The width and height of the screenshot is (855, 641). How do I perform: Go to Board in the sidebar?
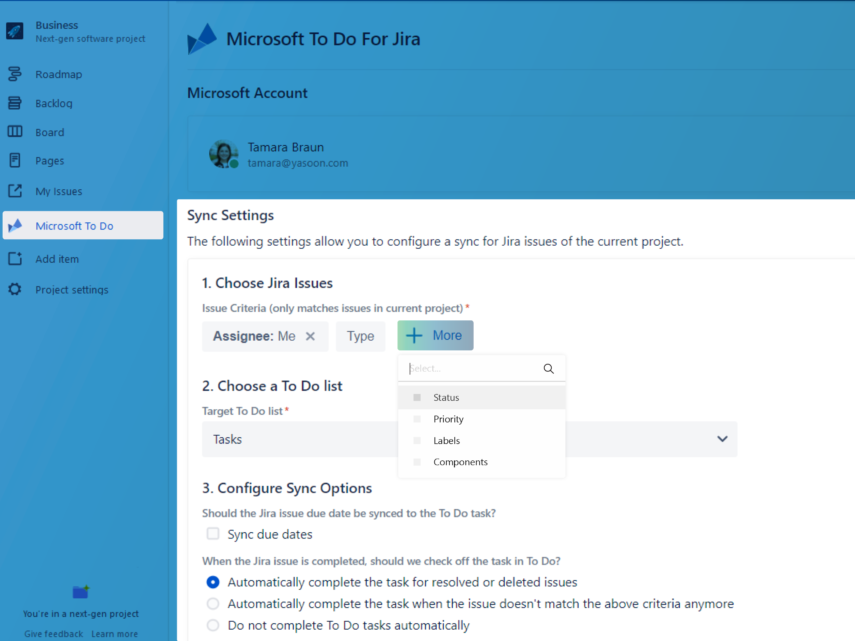tap(50, 132)
